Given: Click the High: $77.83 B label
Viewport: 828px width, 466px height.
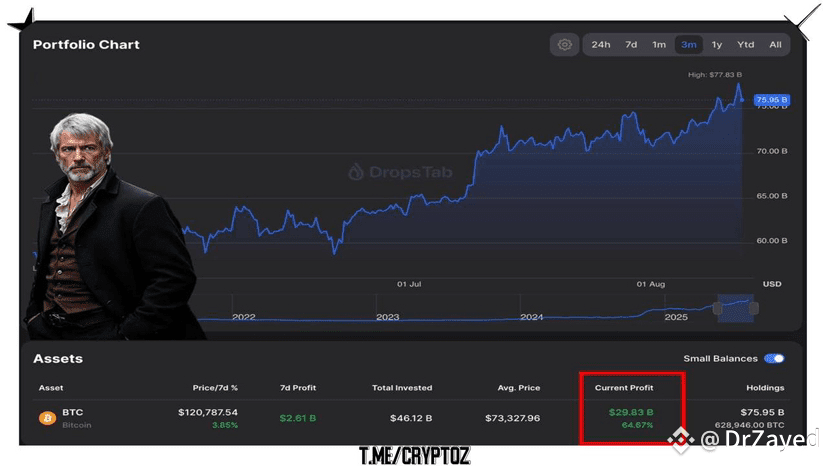Looking at the screenshot, I should click(714, 75).
